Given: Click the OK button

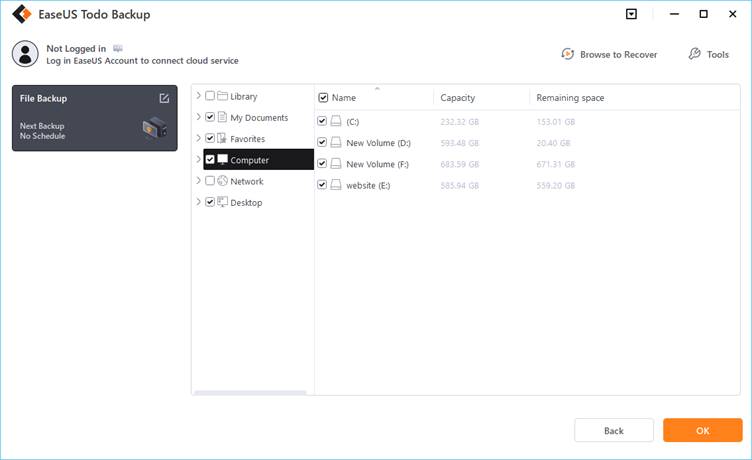Looking at the screenshot, I should click(703, 430).
